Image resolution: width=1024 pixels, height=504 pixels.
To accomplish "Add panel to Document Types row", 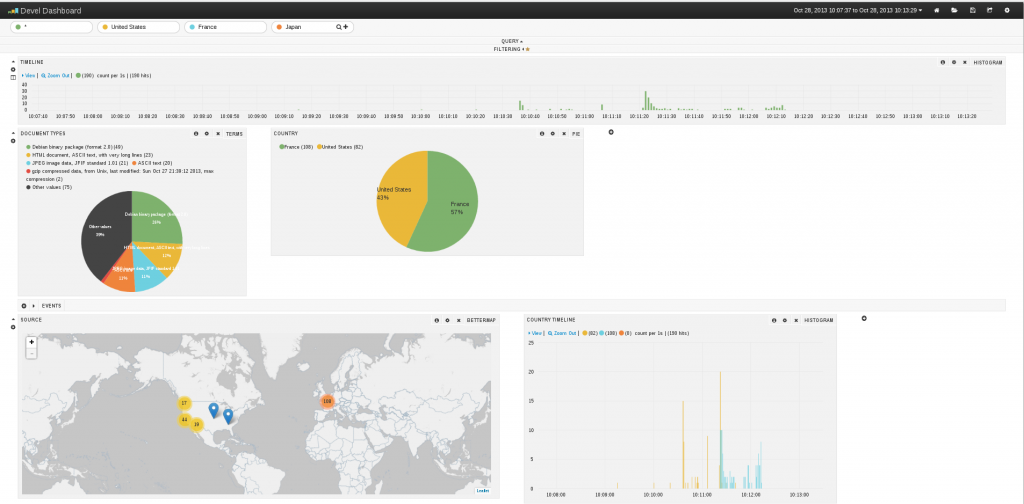I will pyautogui.click(x=611, y=133).
